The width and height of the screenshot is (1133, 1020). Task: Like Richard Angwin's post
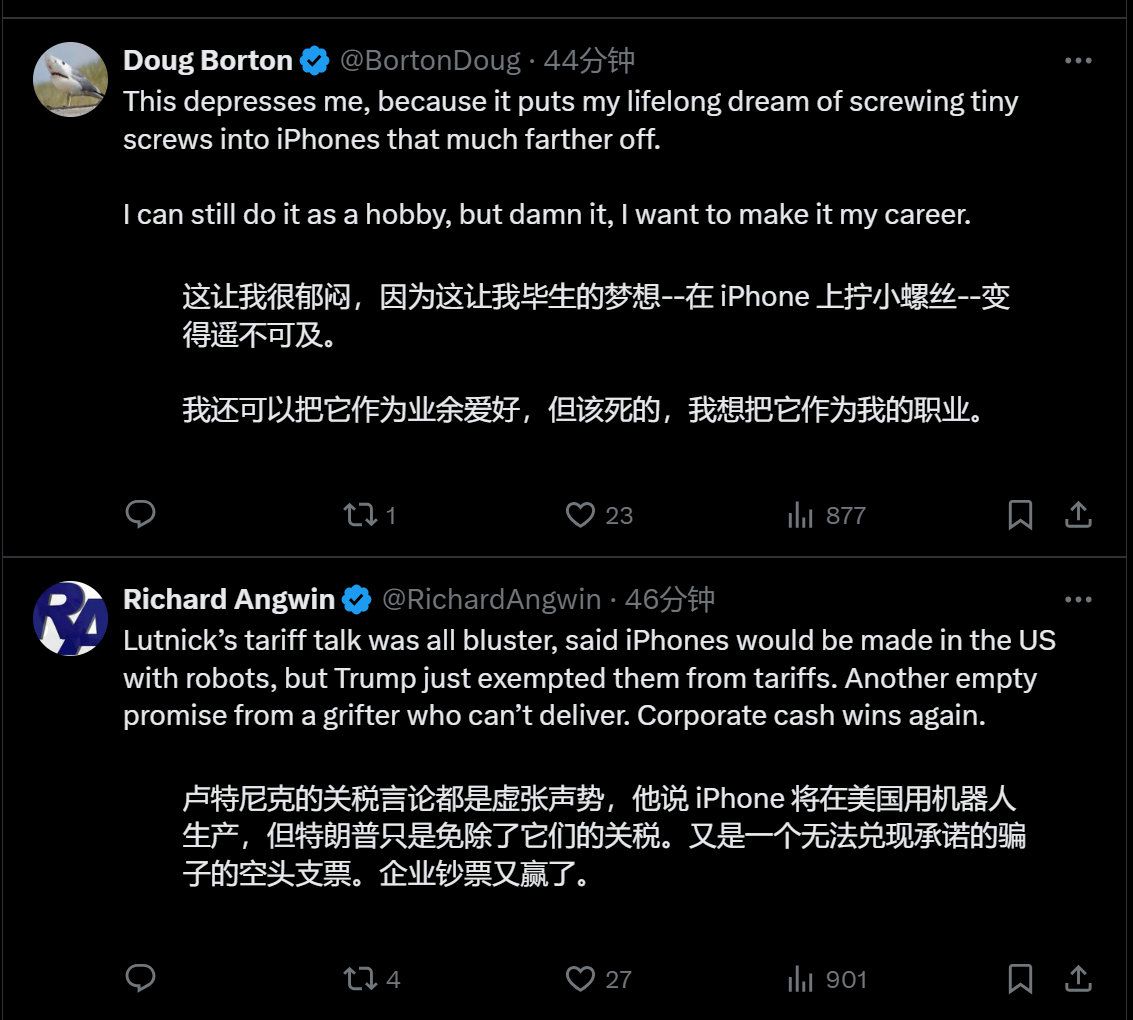[598, 979]
